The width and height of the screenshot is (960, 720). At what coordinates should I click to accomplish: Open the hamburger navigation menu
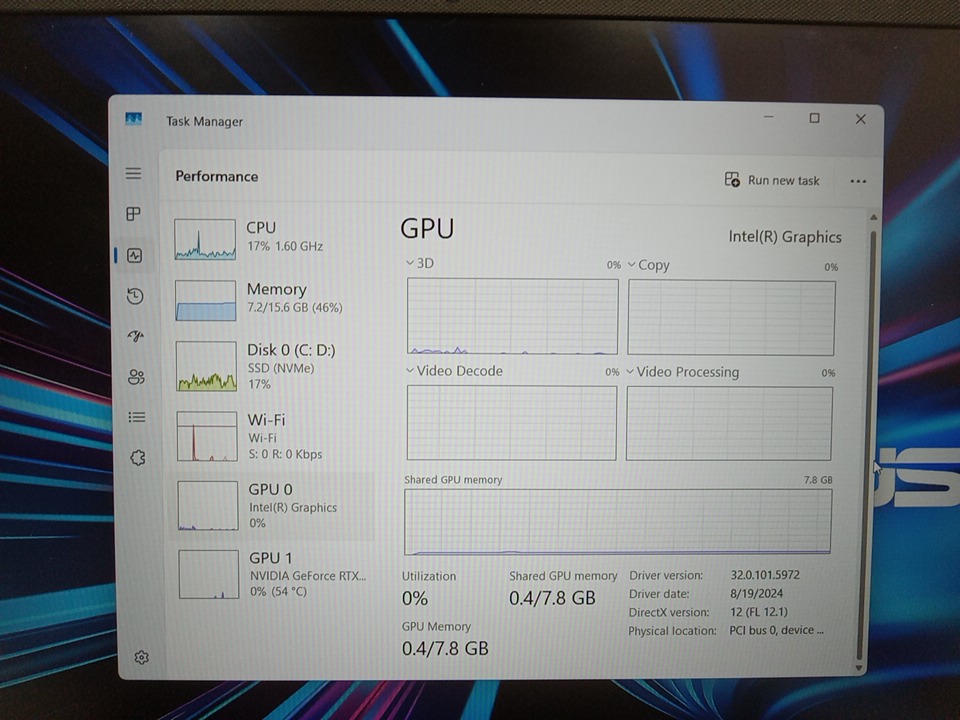point(133,174)
